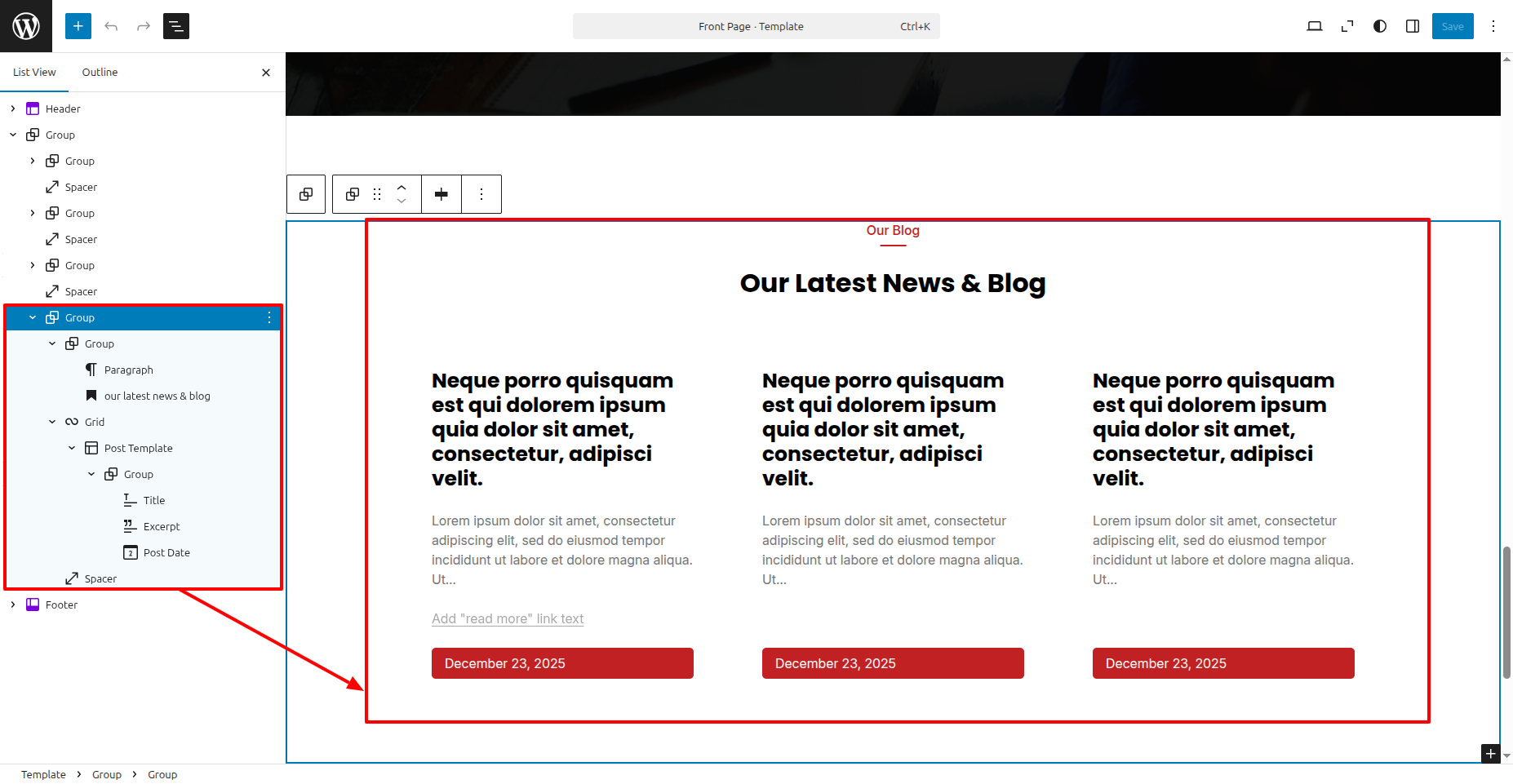The width and height of the screenshot is (1513, 784).
Task: Open block toolbar three-dot options
Action: tap(481, 194)
